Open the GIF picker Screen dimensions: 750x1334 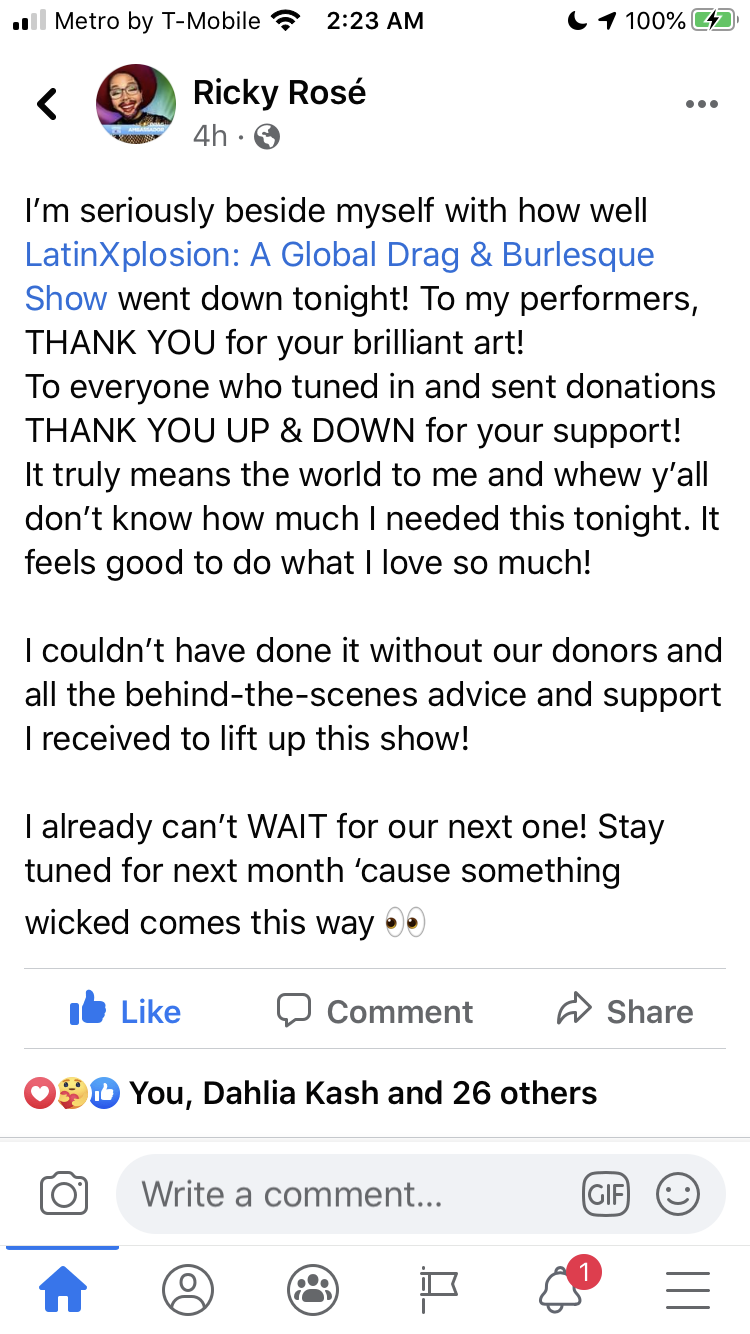click(605, 1194)
